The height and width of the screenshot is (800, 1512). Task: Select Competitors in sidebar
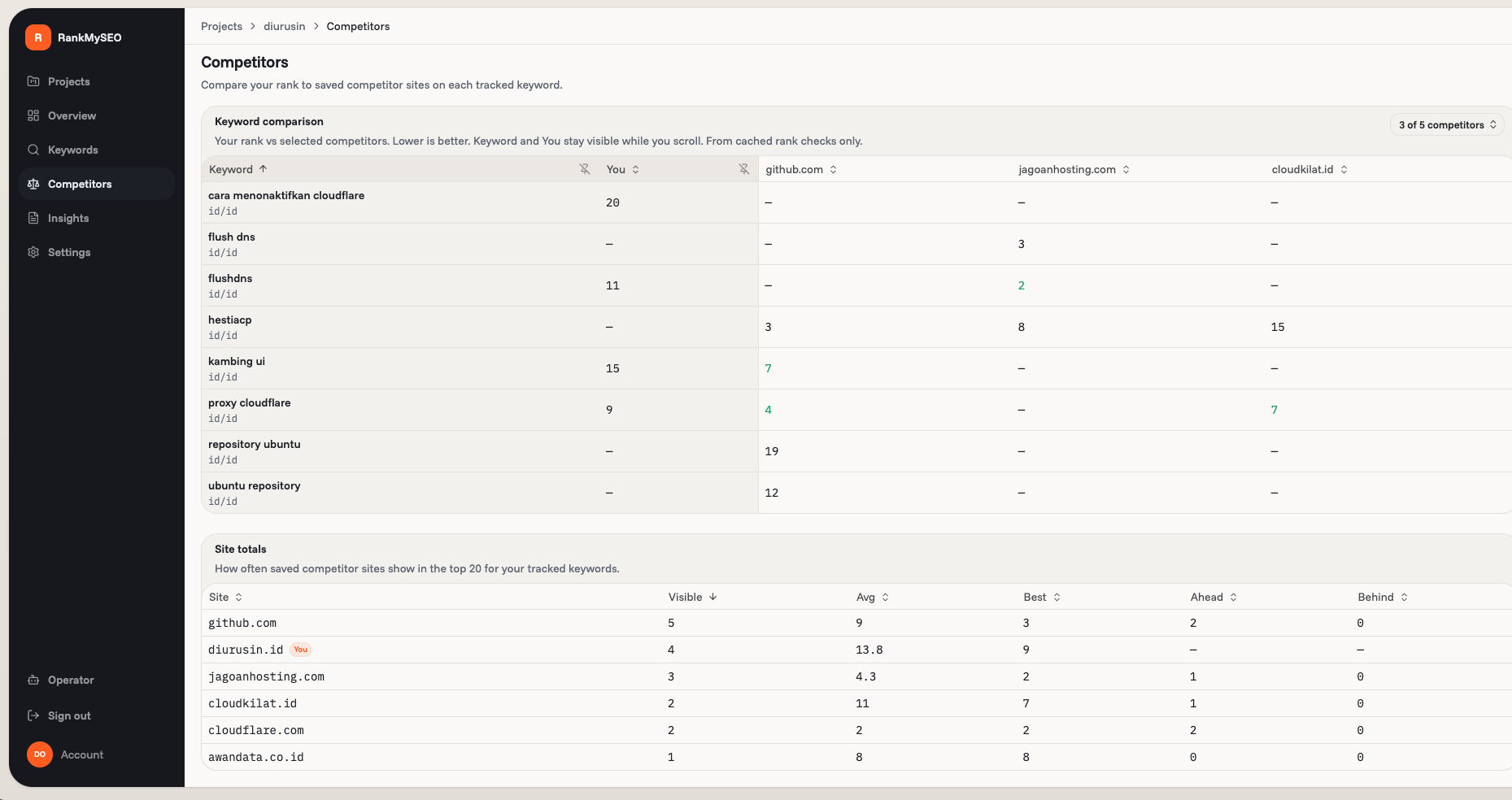point(97,184)
